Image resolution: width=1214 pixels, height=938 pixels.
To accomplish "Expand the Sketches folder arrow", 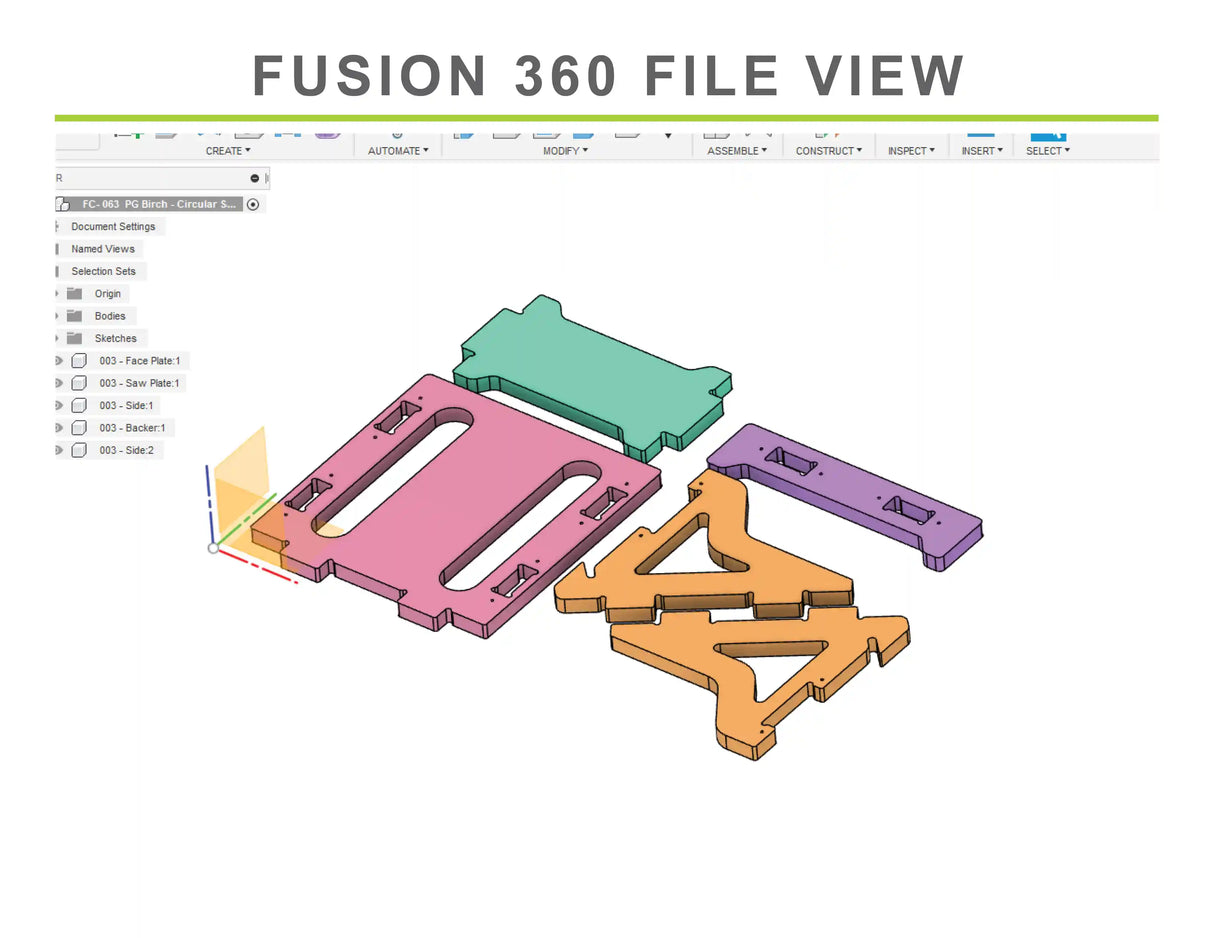I will (x=57, y=338).
